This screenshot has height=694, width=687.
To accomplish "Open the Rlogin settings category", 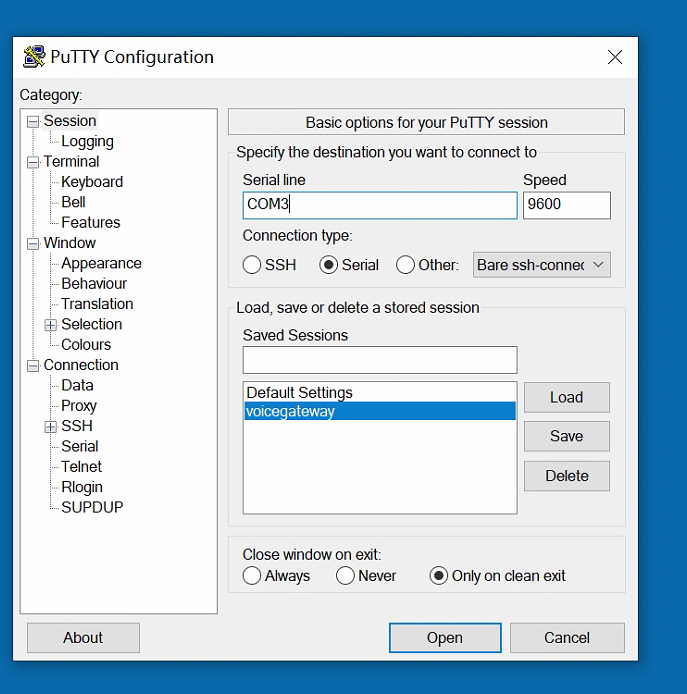I will 82,487.
